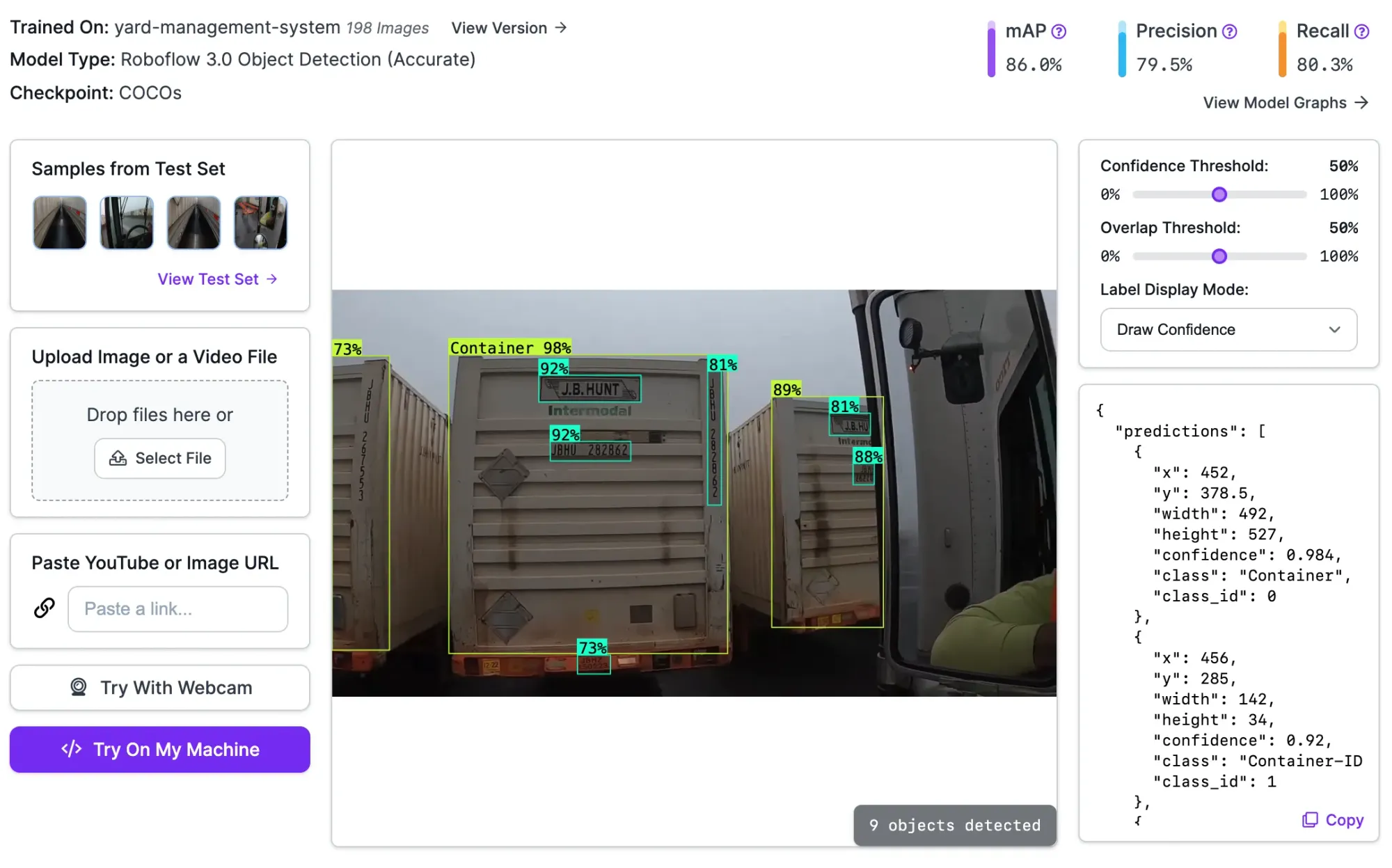Click the Try On My Machine button
The width and height of the screenshot is (1392, 868).
160,749
